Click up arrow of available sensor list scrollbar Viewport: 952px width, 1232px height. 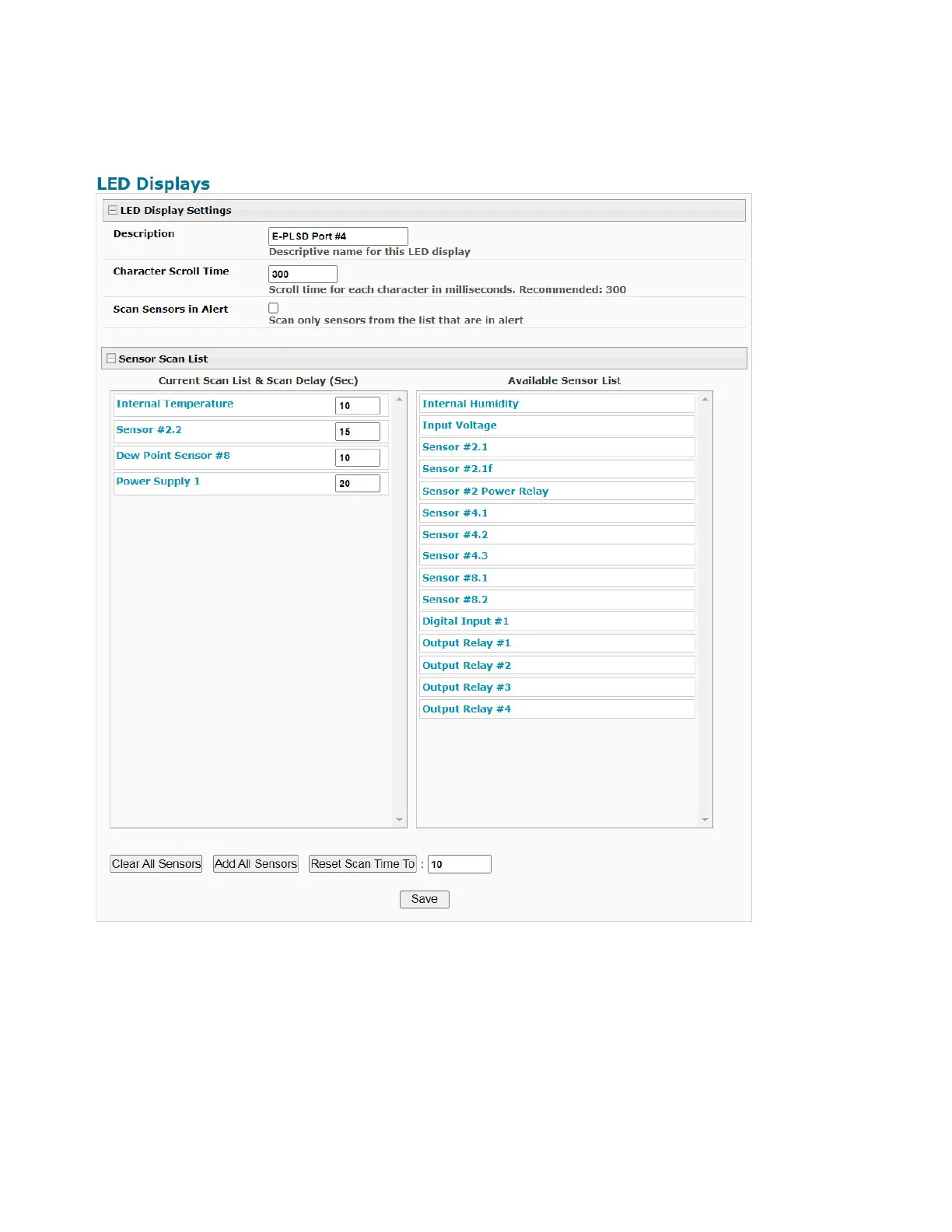coord(705,399)
